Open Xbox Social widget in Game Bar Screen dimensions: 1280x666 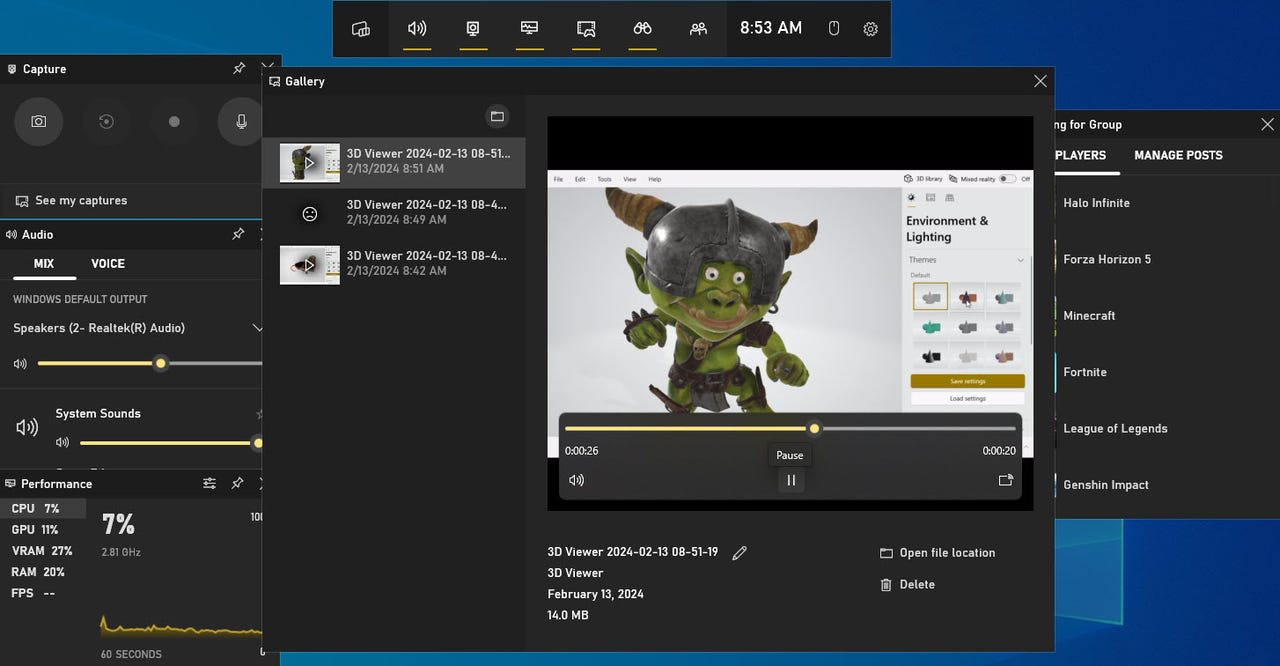click(x=698, y=29)
